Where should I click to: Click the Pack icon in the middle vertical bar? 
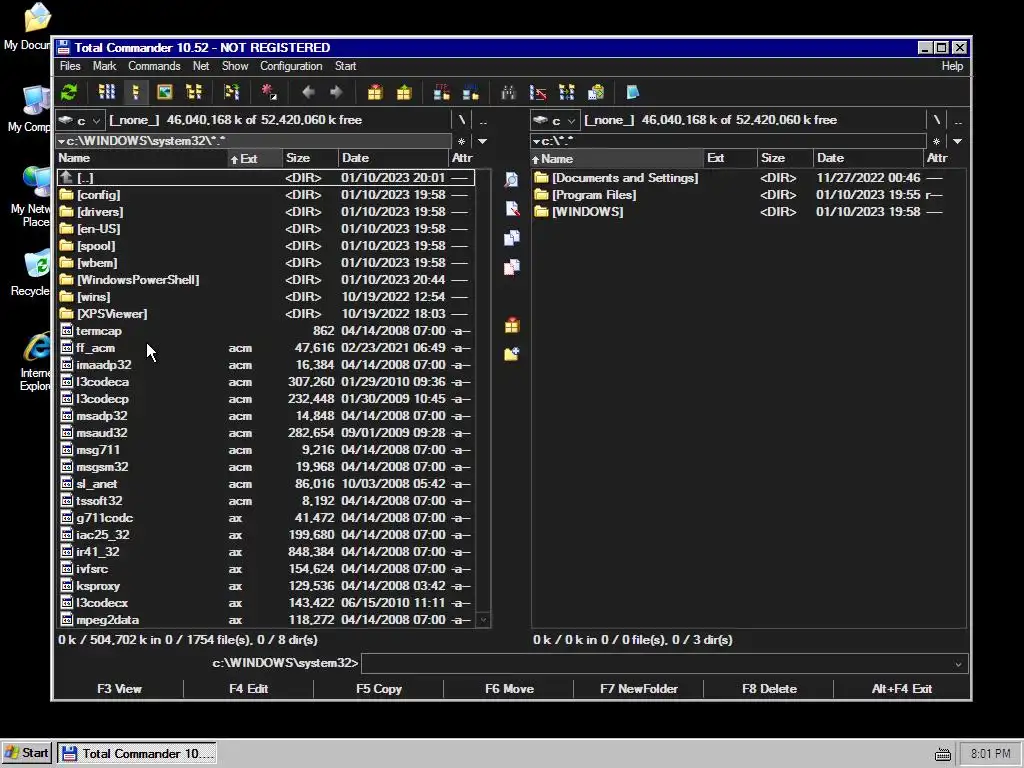(x=511, y=325)
